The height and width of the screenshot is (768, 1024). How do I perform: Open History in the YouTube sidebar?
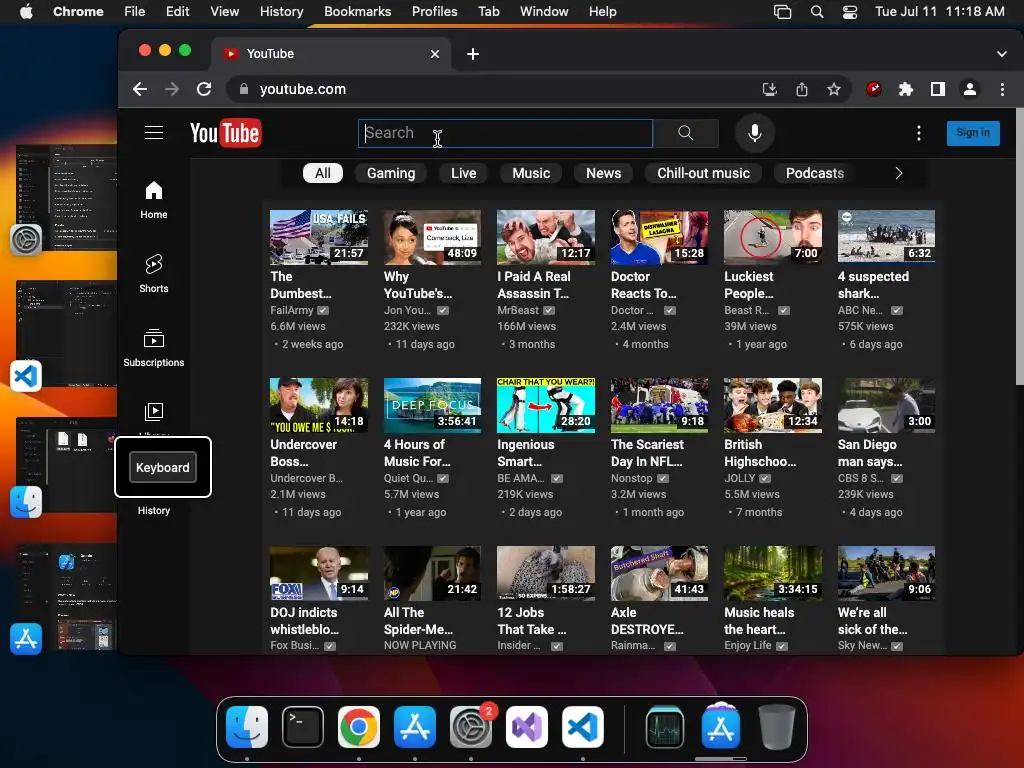153,511
